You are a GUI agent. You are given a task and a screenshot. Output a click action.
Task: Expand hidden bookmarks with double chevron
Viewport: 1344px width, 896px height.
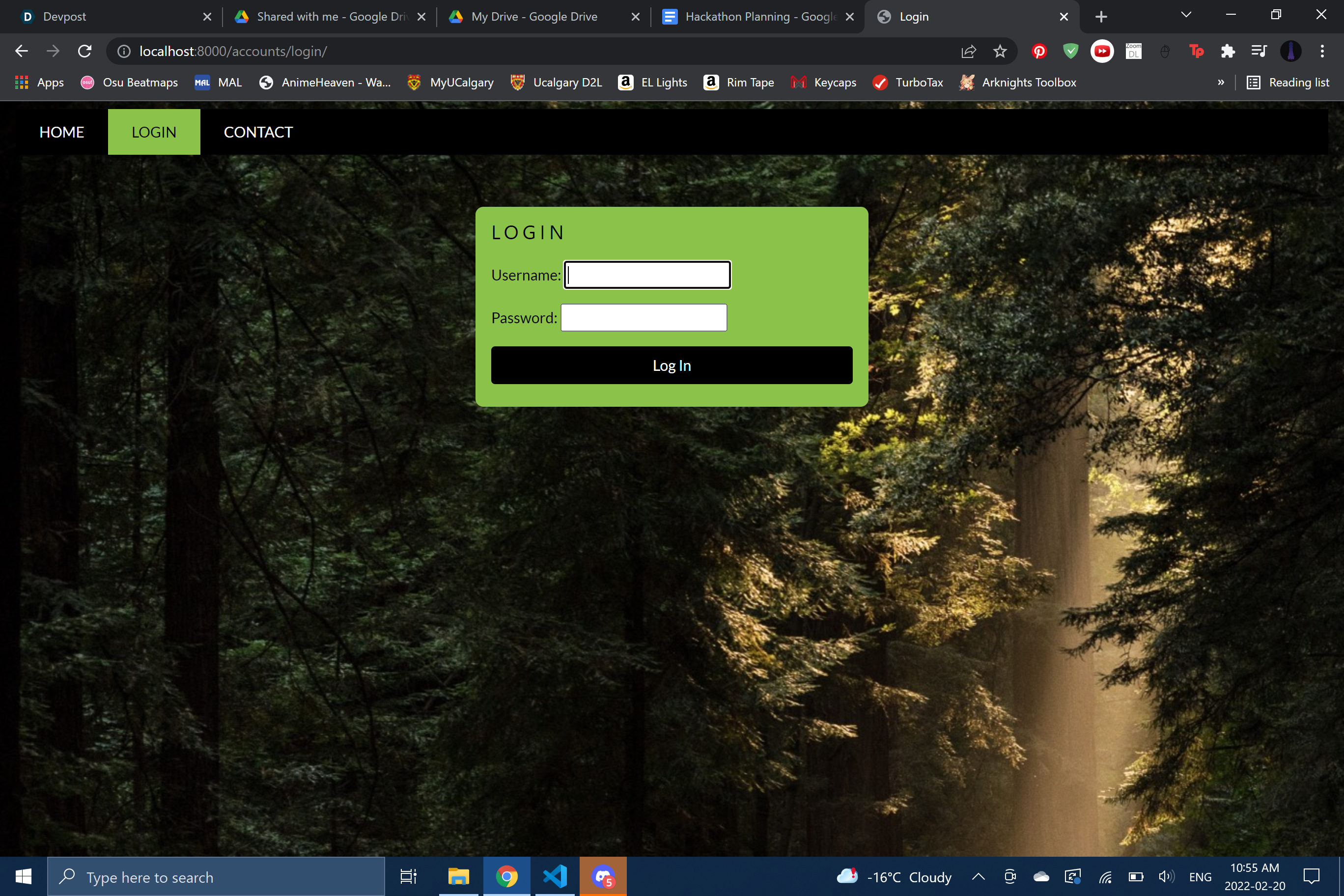pos(1221,83)
